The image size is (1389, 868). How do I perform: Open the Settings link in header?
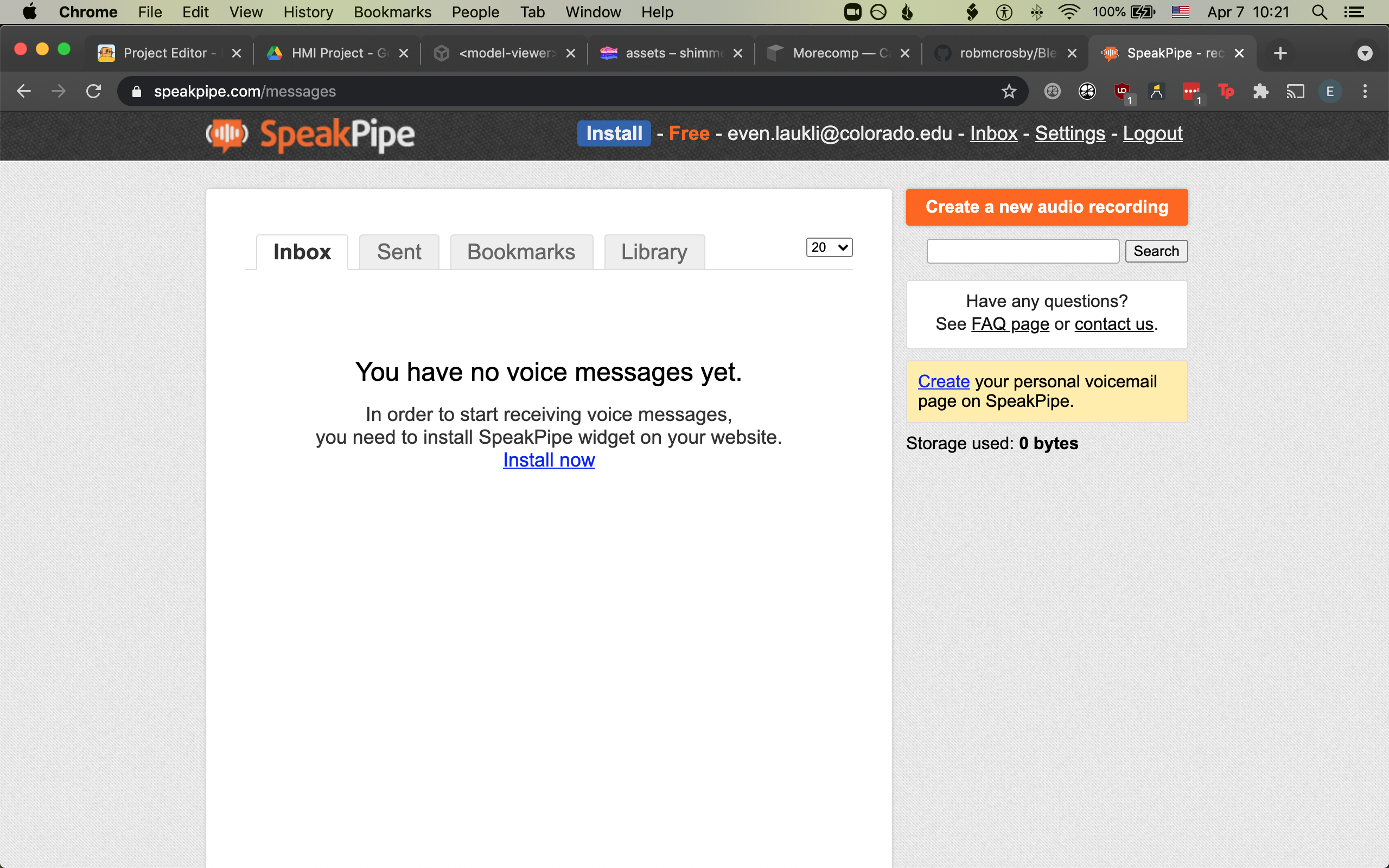1070,133
